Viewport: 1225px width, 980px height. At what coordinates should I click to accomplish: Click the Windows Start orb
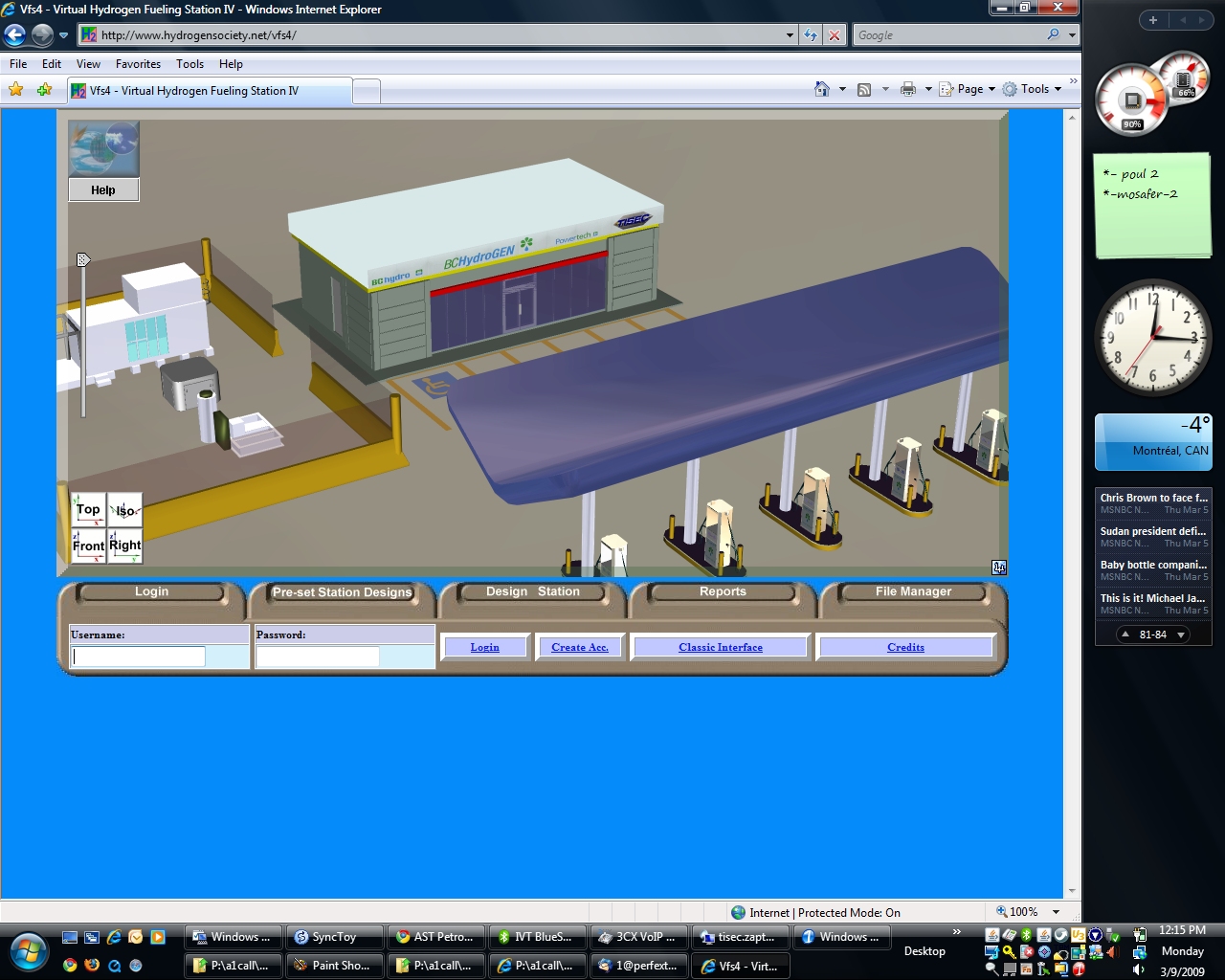point(29,951)
